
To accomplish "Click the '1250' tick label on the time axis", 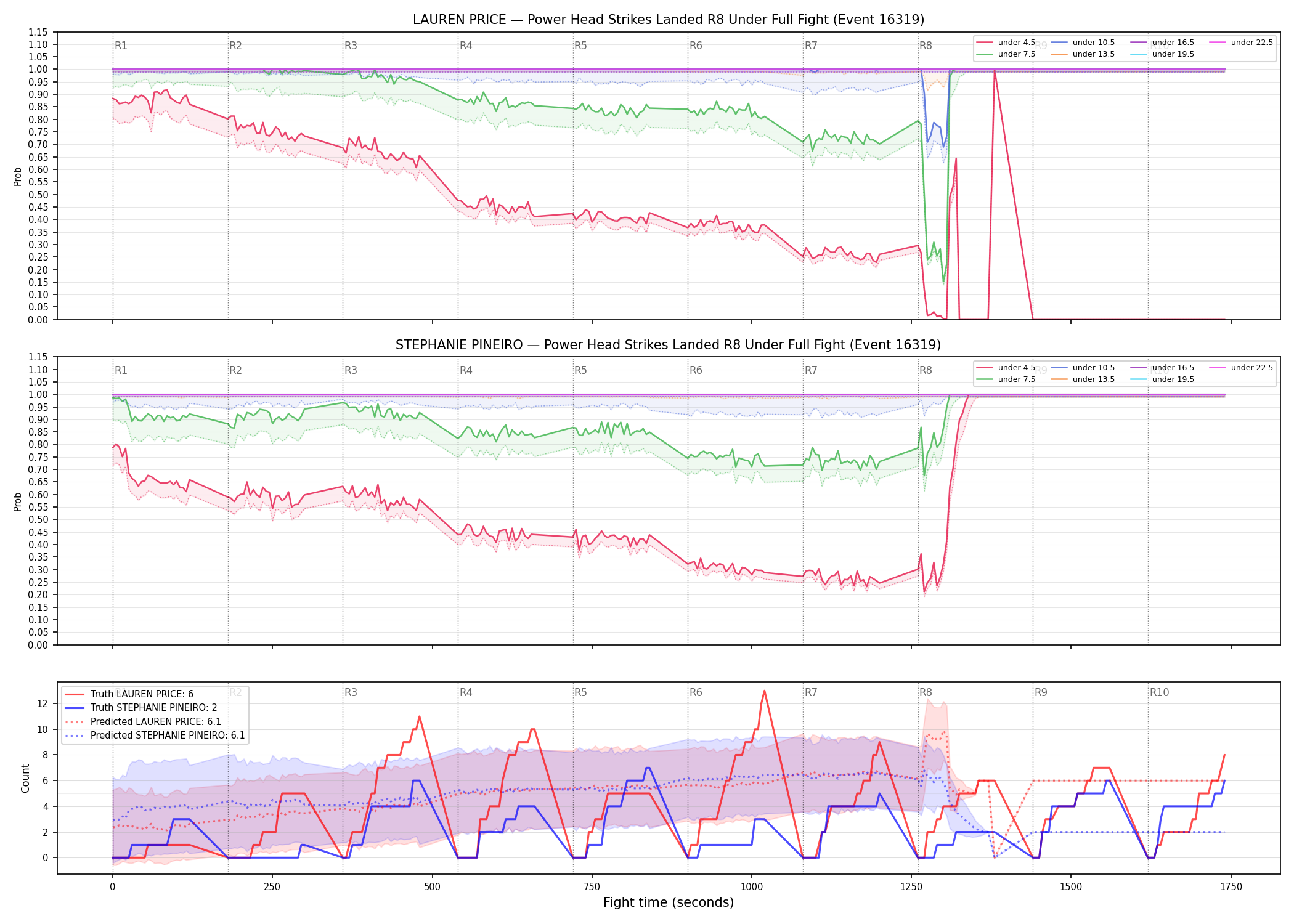I will pyautogui.click(x=911, y=887).
